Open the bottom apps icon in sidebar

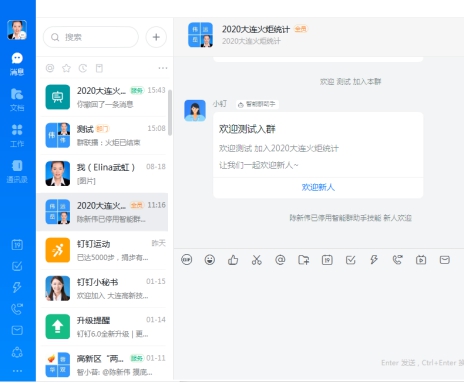point(17,352)
